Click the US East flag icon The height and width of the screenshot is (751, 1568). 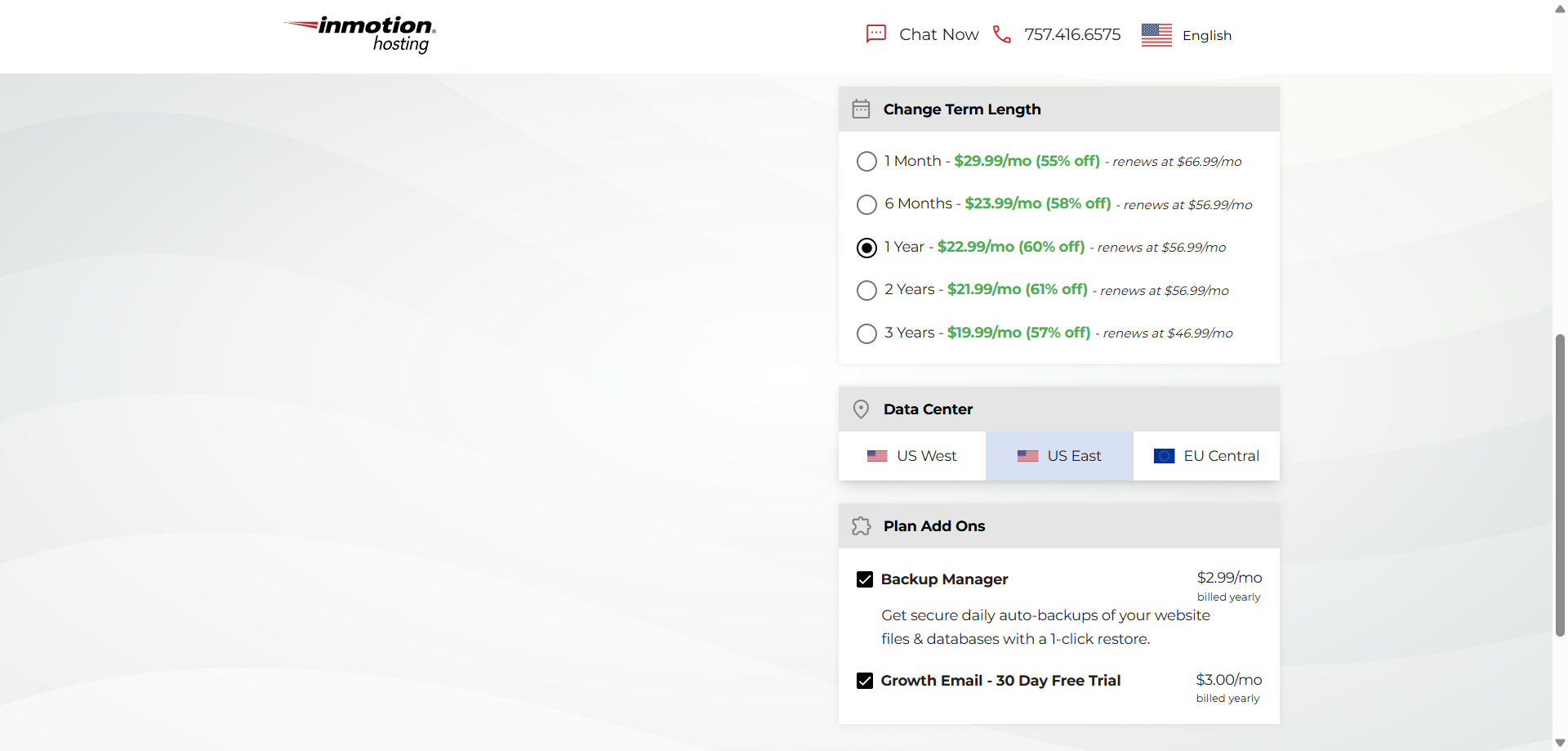click(x=1027, y=456)
